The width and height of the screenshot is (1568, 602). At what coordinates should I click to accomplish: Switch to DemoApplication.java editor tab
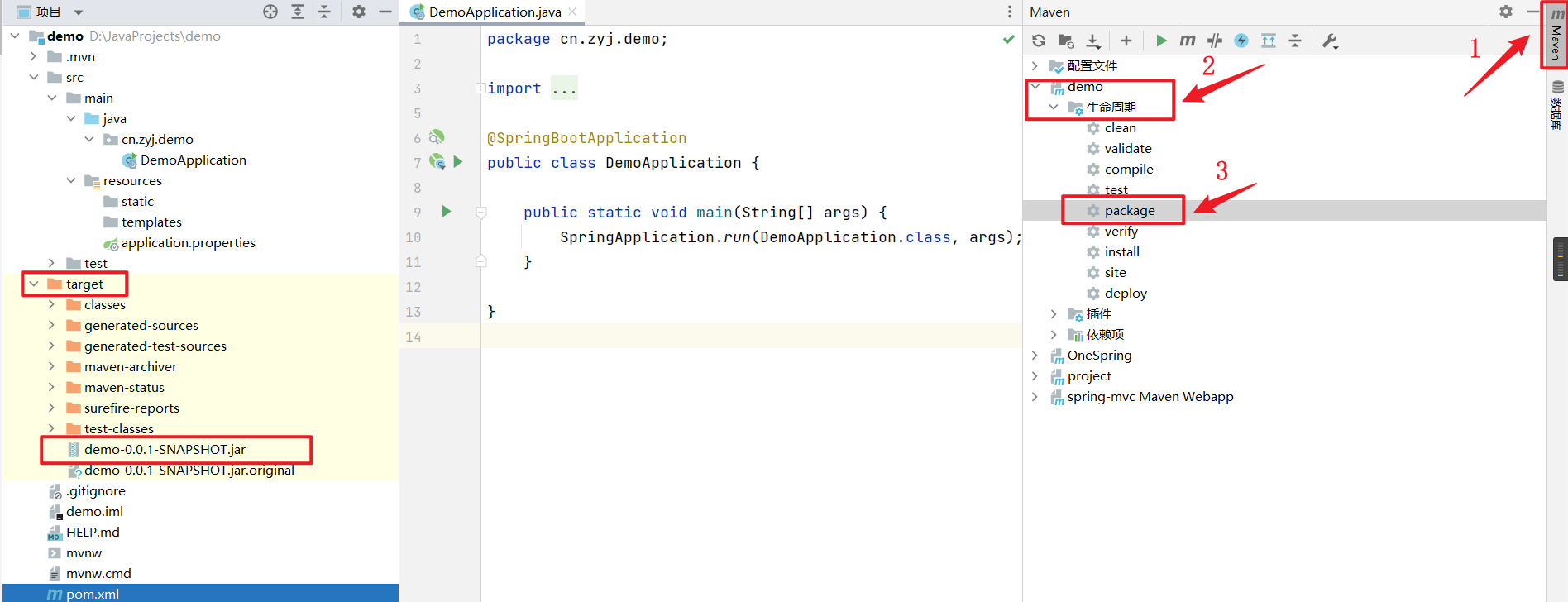click(494, 12)
